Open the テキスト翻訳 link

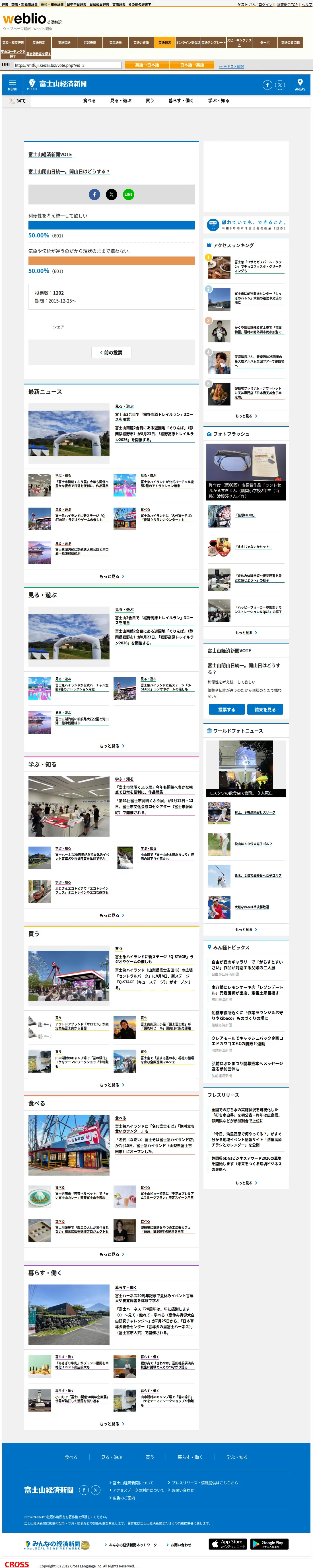click(x=231, y=66)
